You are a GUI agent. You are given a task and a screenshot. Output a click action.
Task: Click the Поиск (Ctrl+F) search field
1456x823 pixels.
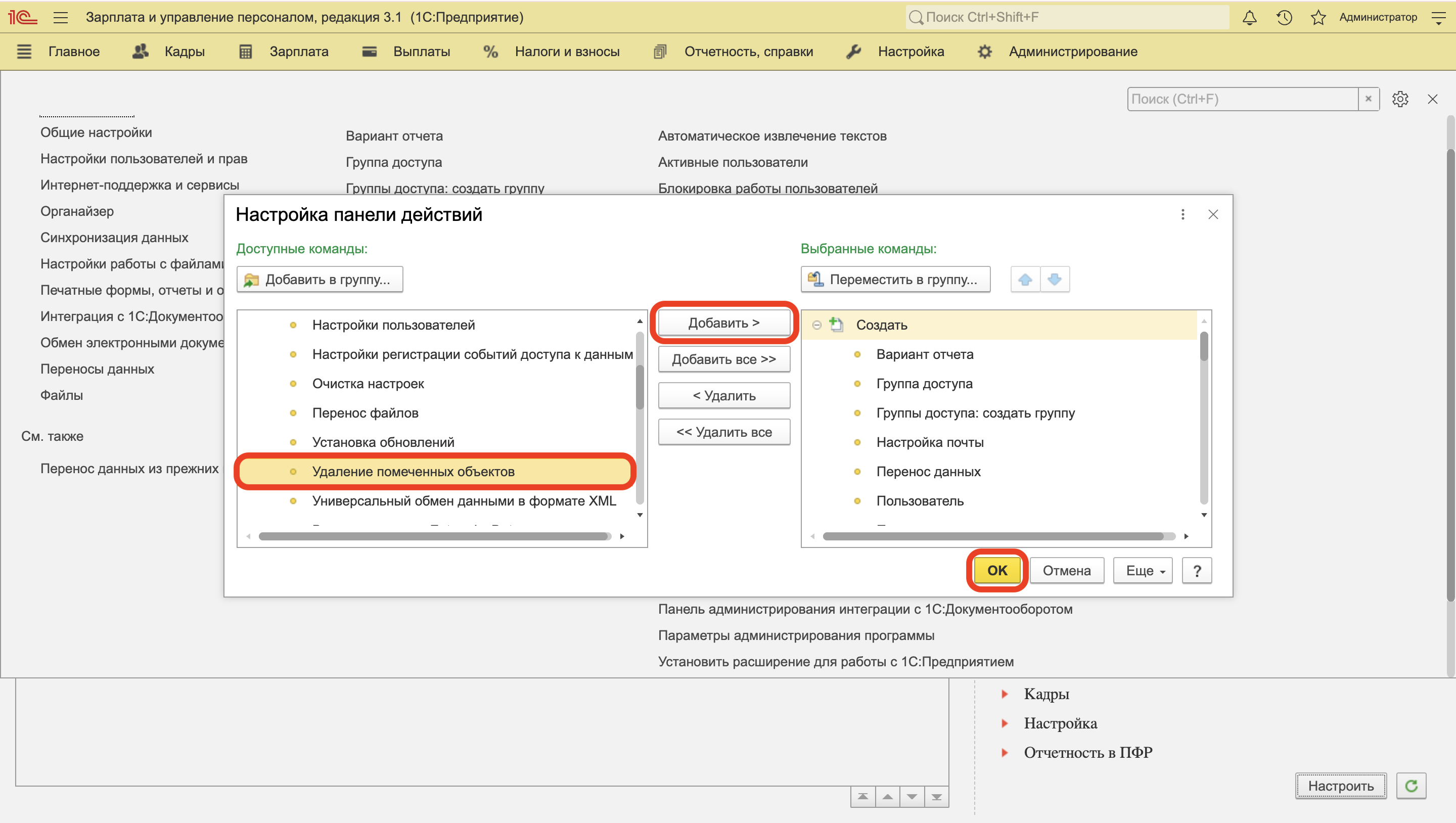coord(1241,99)
